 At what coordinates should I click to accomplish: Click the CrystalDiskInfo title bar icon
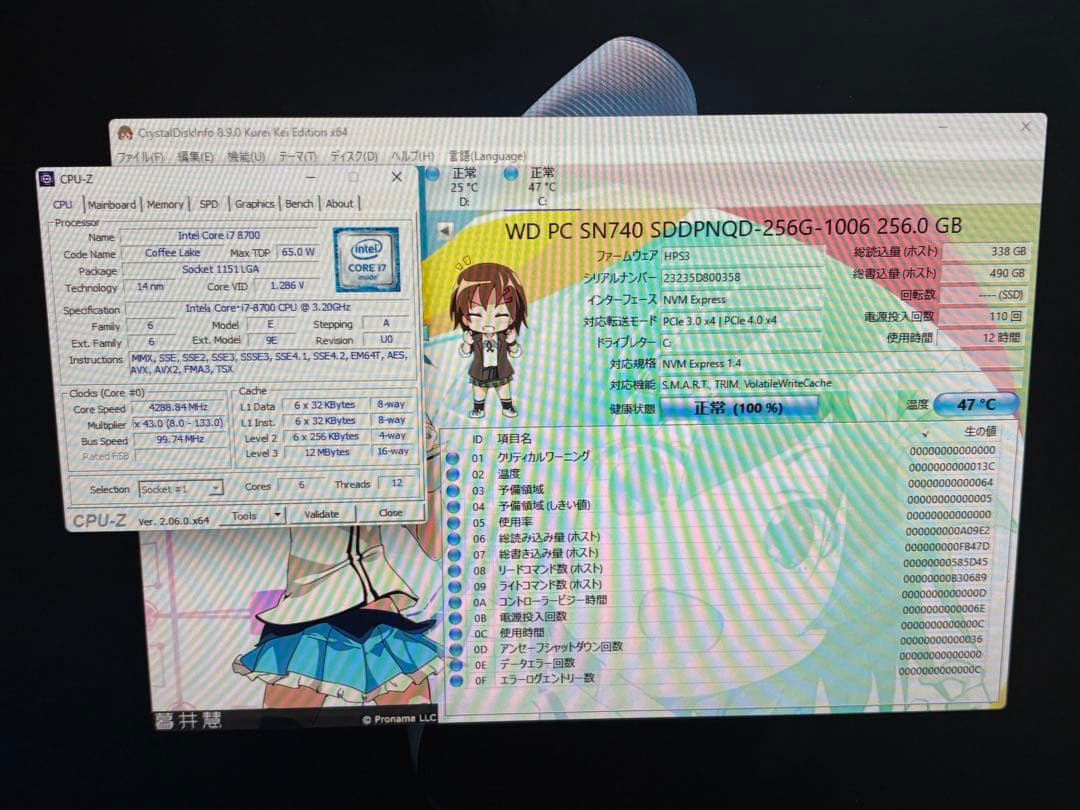click(x=125, y=133)
